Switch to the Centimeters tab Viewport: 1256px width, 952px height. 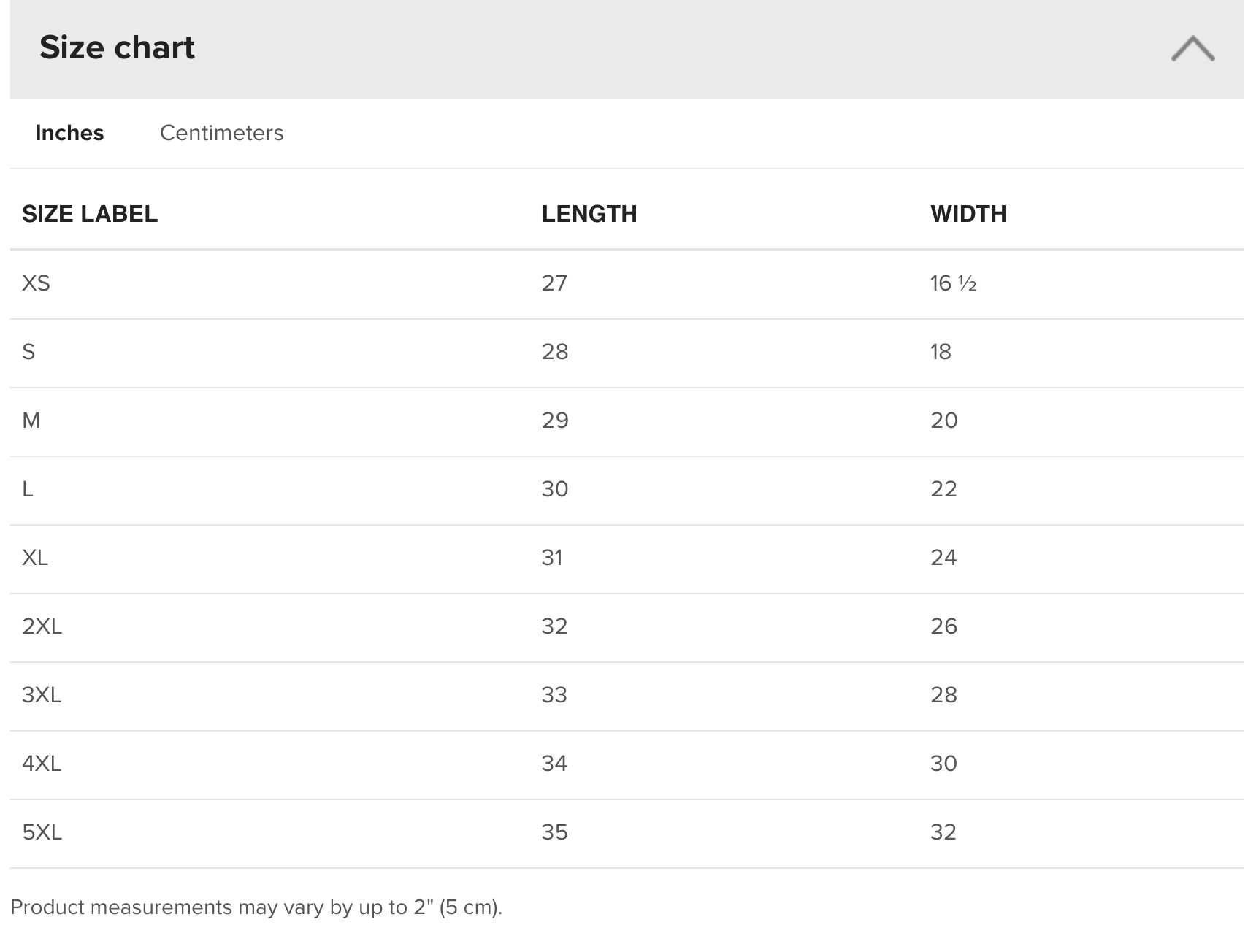221,133
